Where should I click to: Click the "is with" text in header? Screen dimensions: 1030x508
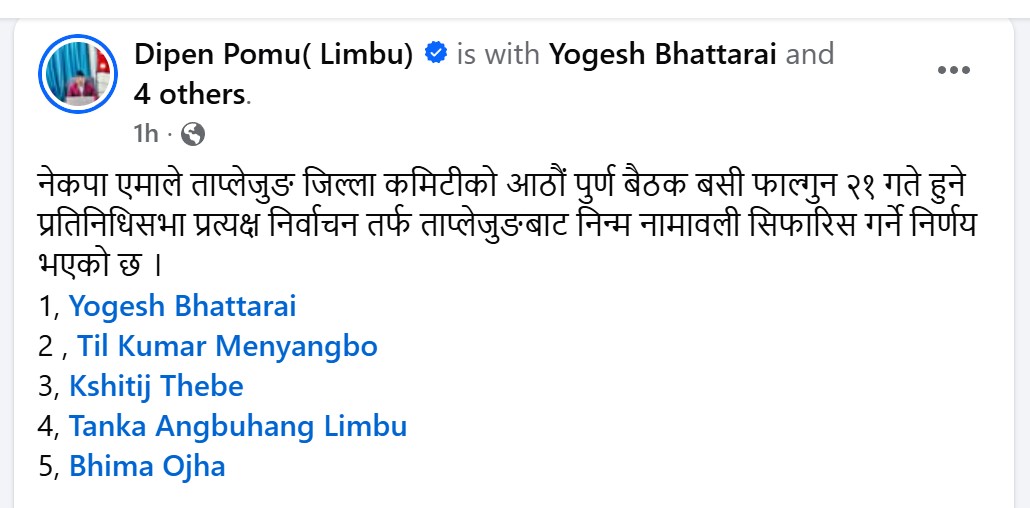(498, 54)
